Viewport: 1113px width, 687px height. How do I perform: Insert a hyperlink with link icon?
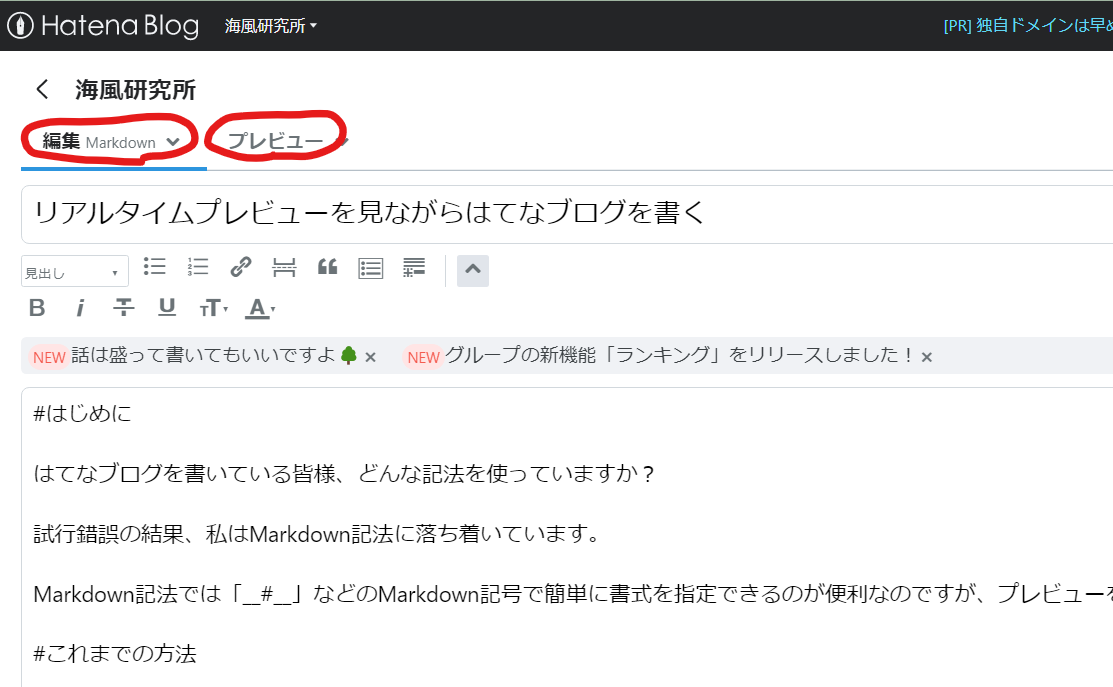tap(241, 267)
